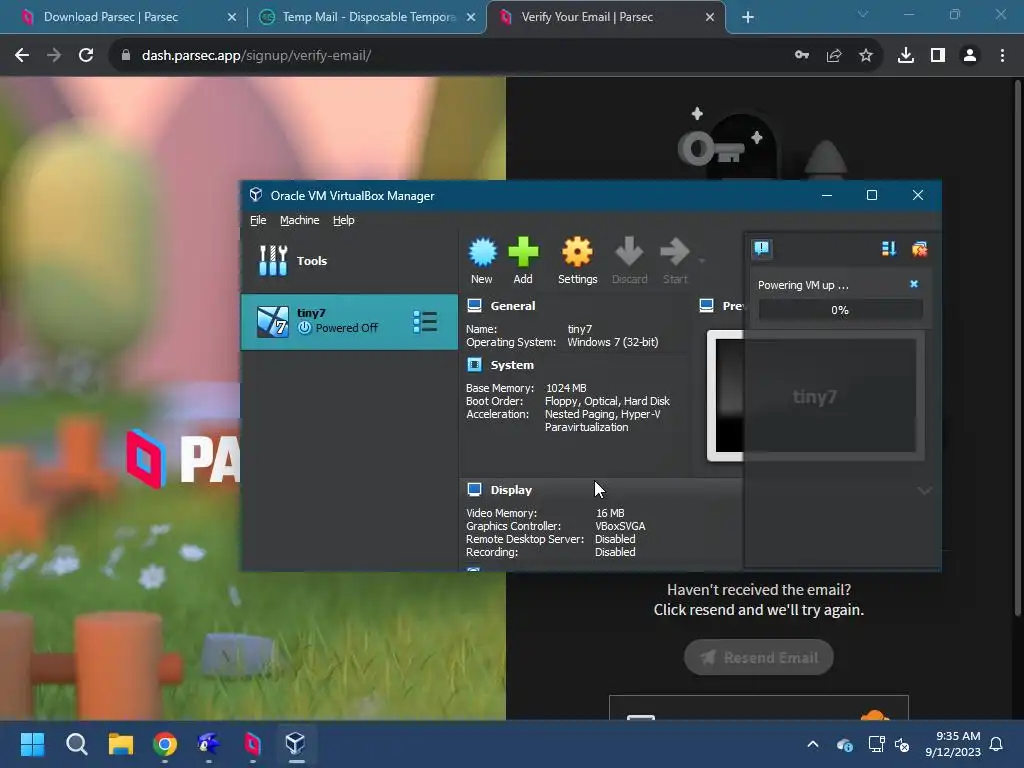
Task: Reload the Parsec page
Action: pyautogui.click(x=86, y=56)
